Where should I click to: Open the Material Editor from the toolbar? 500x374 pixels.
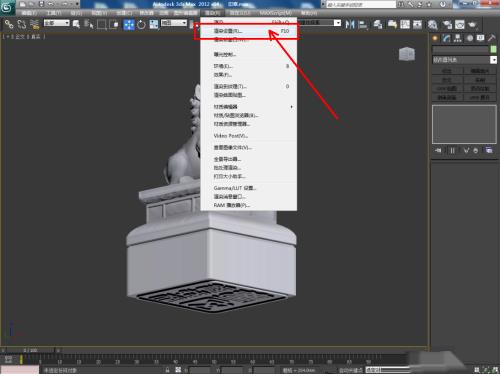[433, 24]
